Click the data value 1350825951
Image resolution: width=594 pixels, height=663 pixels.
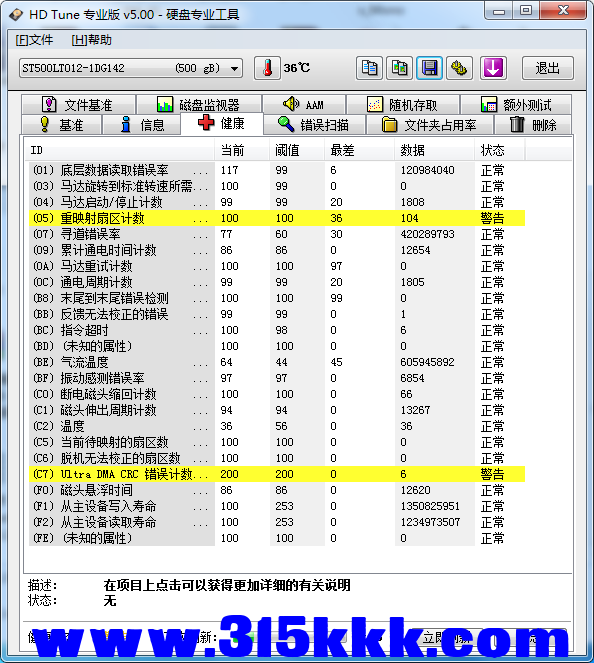tap(430, 506)
